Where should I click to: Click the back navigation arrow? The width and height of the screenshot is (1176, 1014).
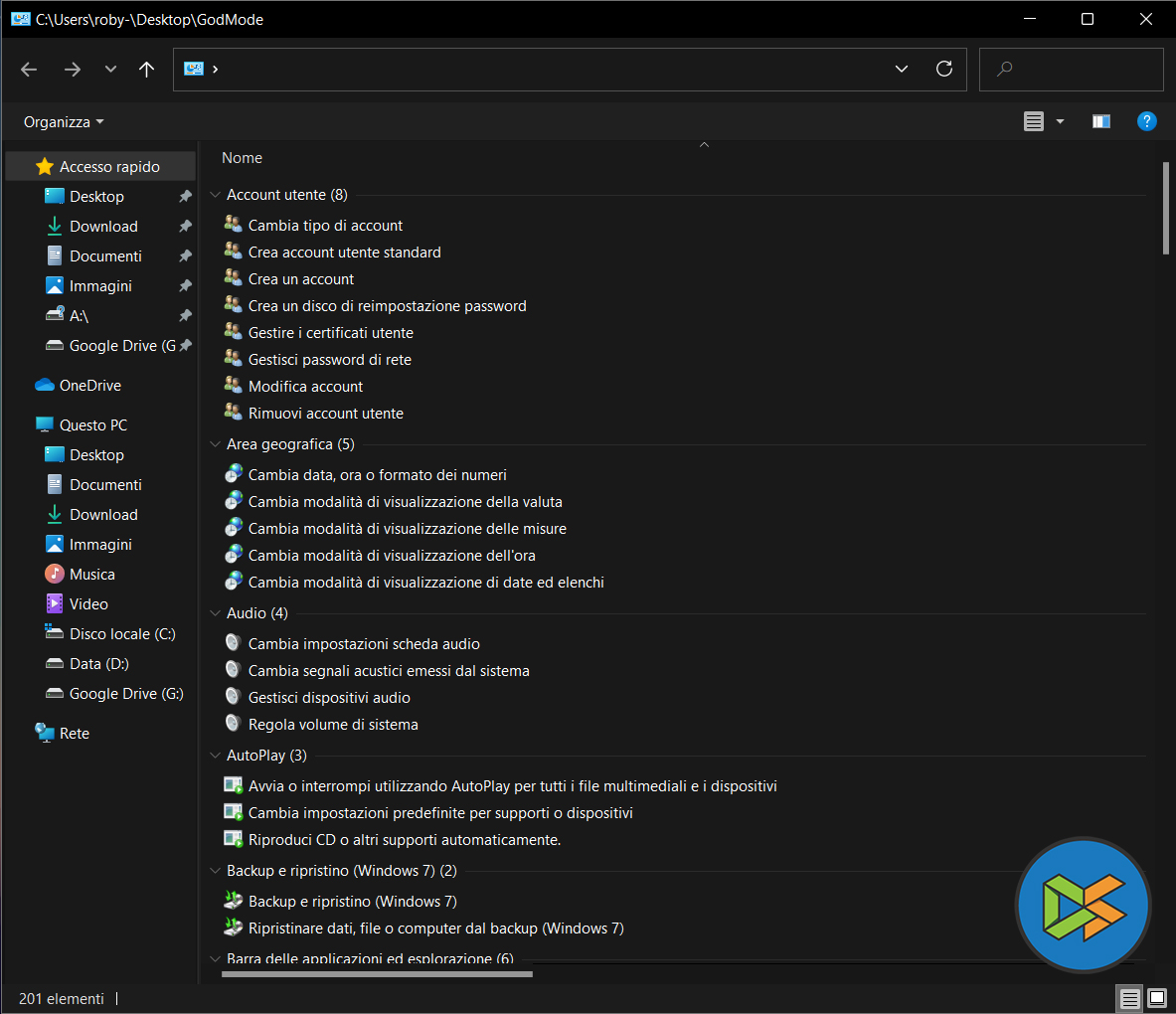tap(29, 69)
